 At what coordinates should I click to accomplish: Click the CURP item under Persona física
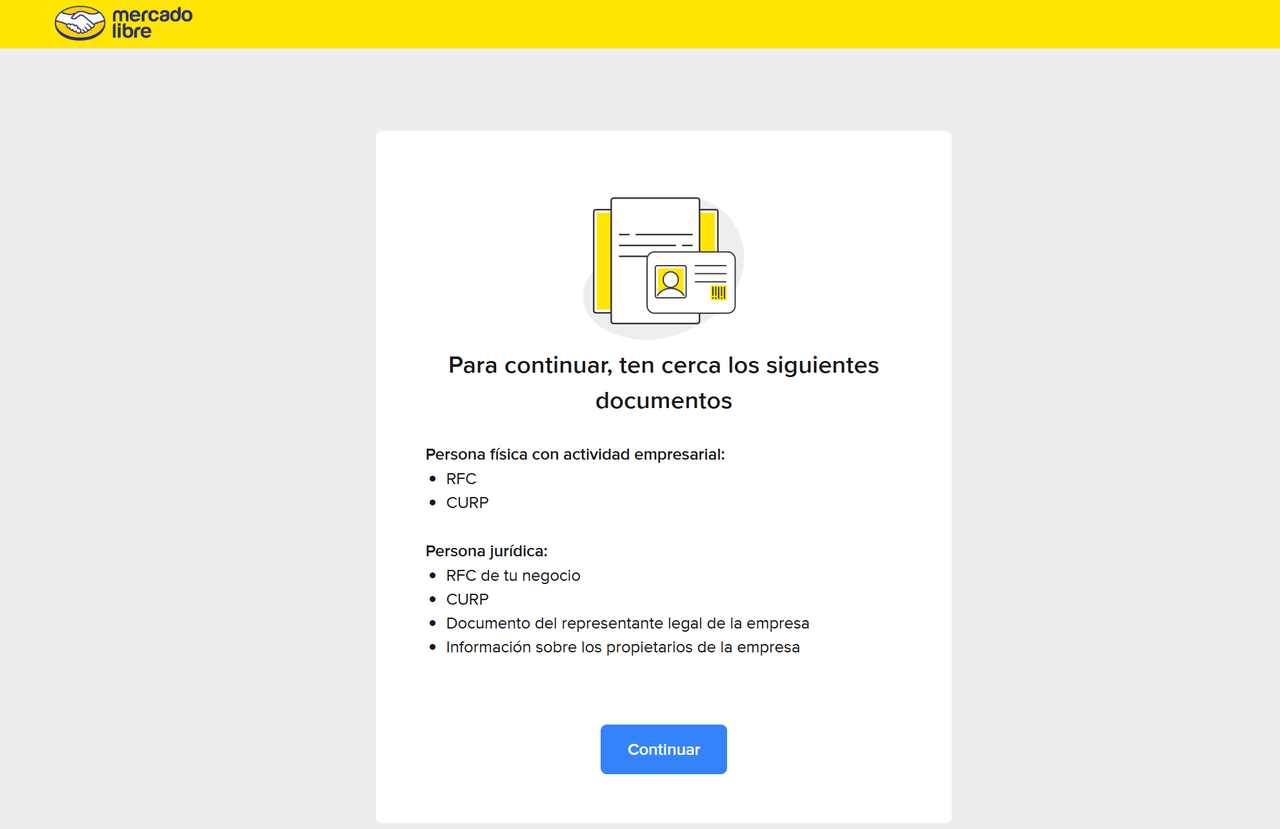point(467,503)
